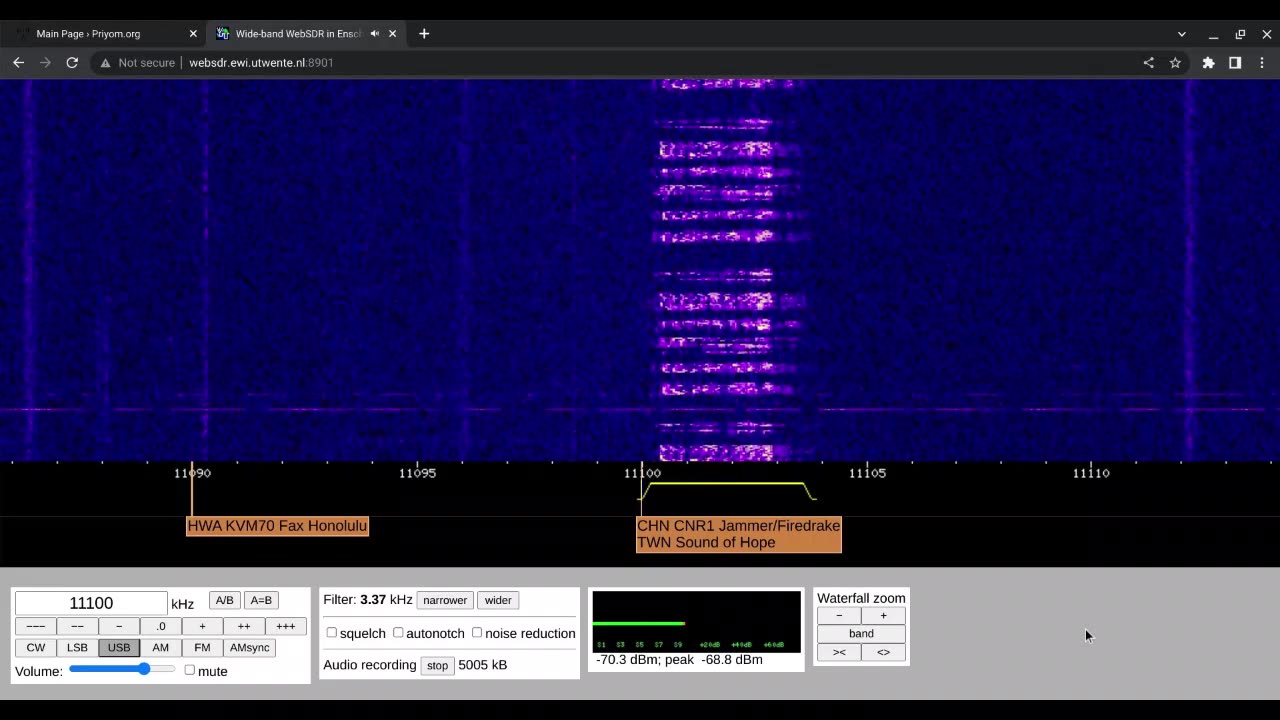This screenshot has width=1280, height=720.
Task: Zoom out waterfall with minus button
Action: click(839, 616)
